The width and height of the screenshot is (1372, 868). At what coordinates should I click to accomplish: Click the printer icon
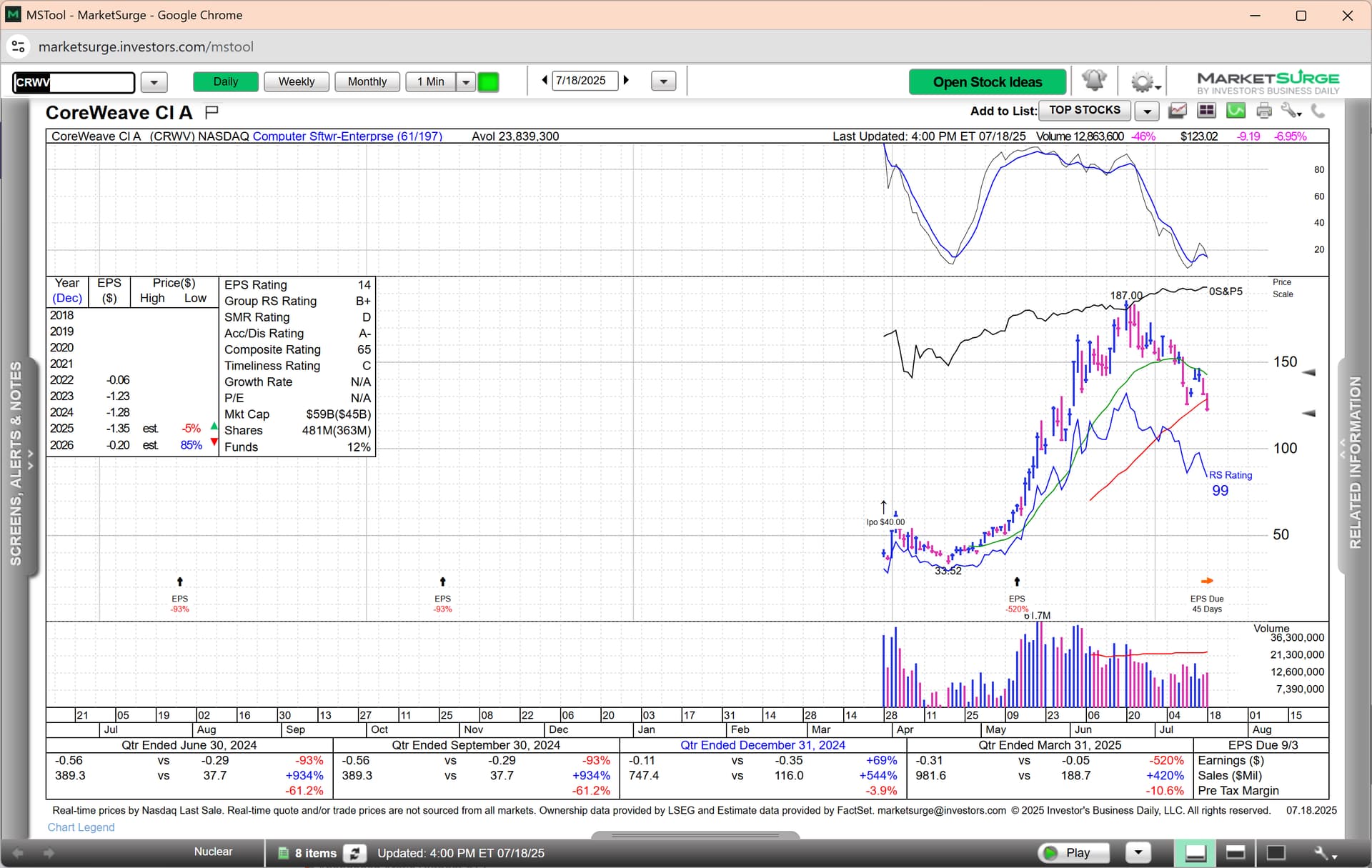point(1264,111)
